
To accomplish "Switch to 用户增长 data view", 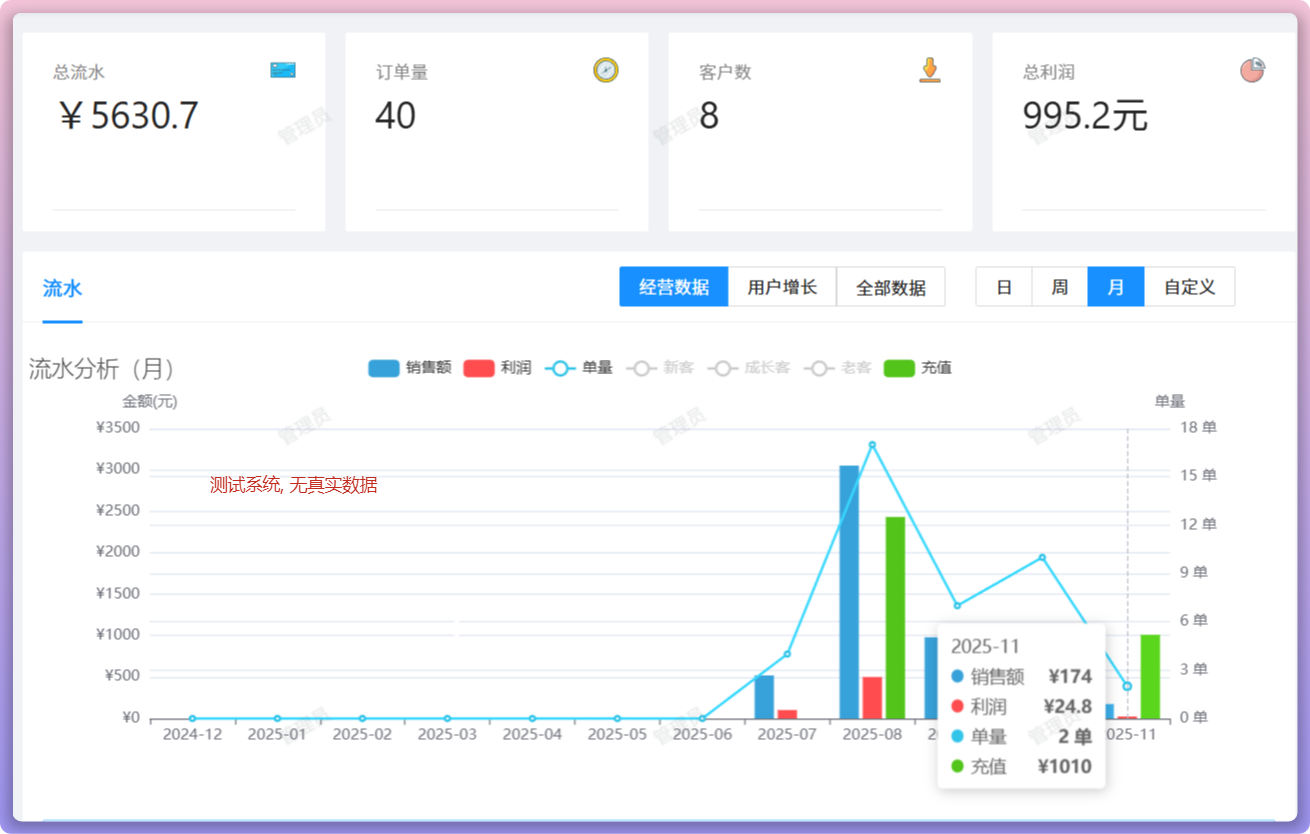I will [x=782, y=287].
